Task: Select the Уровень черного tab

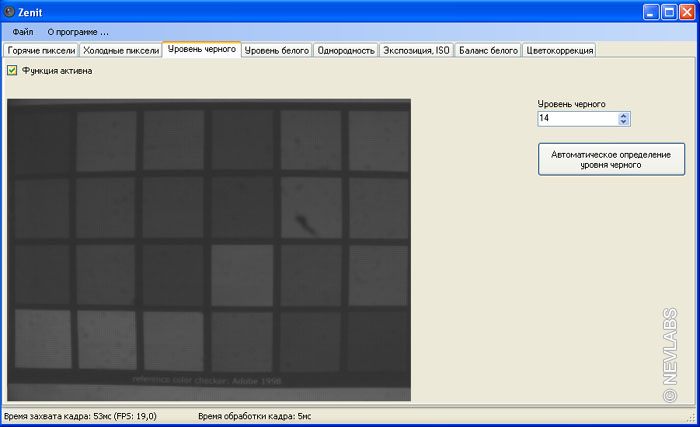Action: 201,49
